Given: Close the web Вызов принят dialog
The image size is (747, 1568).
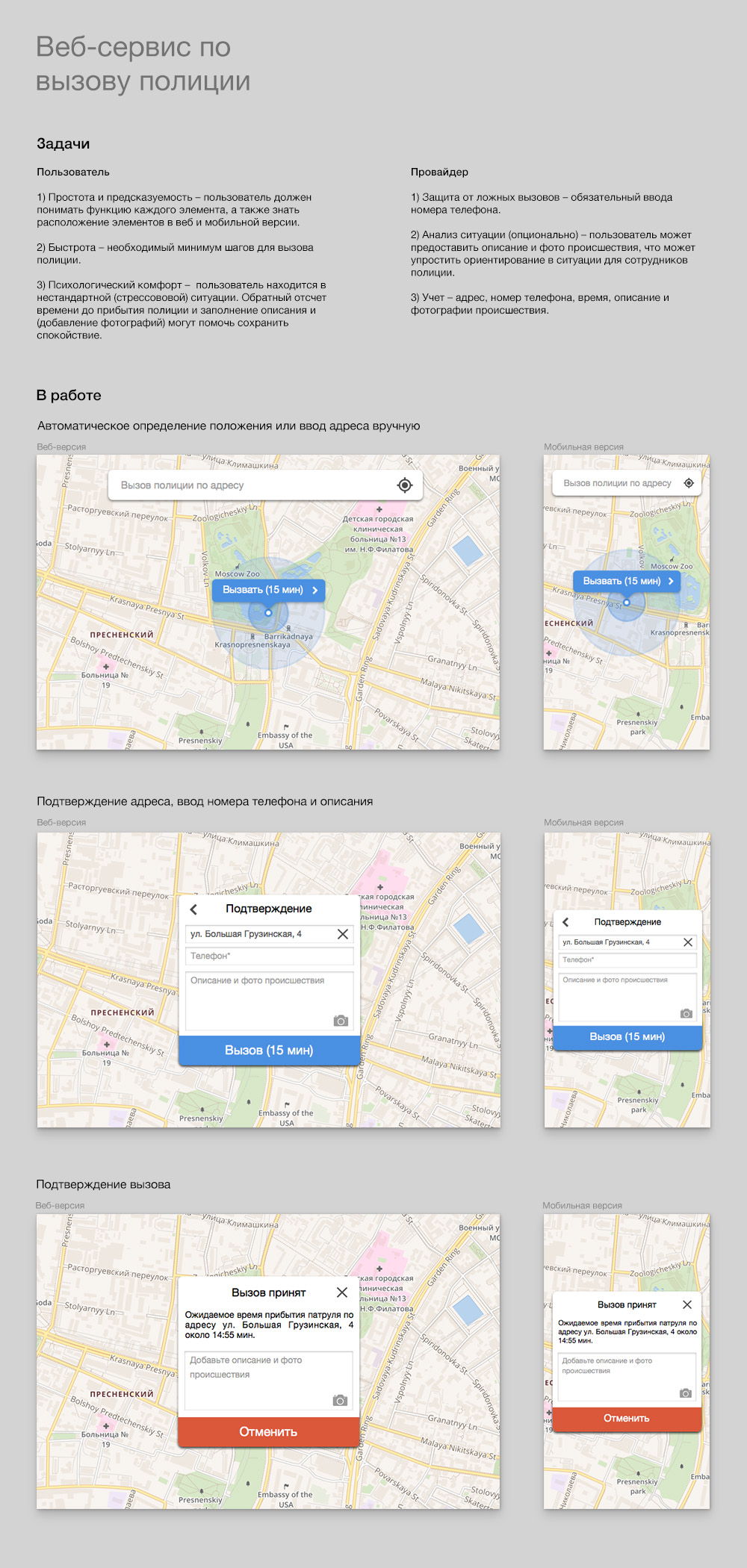Looking at the screenshot, I should point(342,1292).
